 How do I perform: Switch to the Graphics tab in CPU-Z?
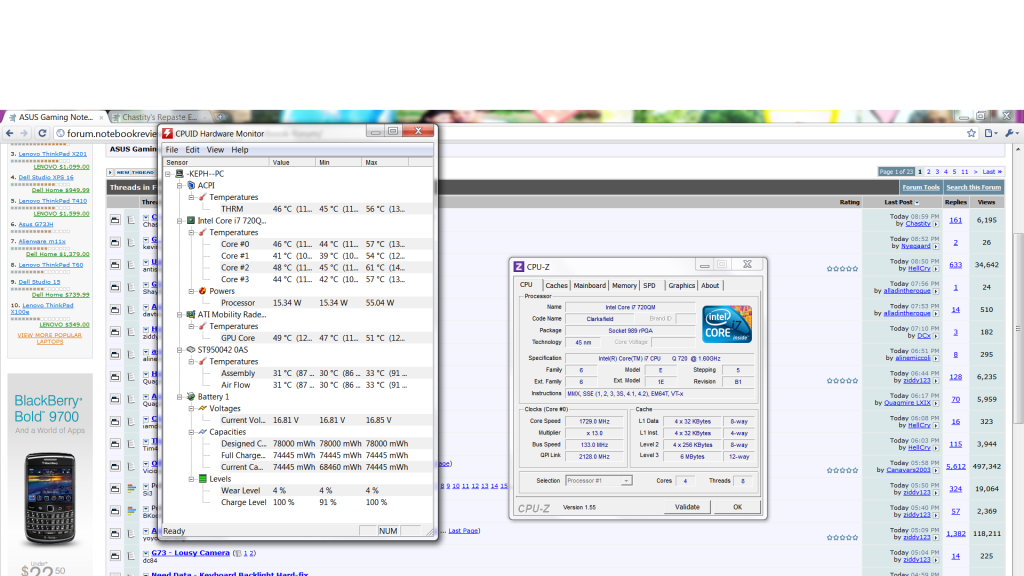click(681, 285)
